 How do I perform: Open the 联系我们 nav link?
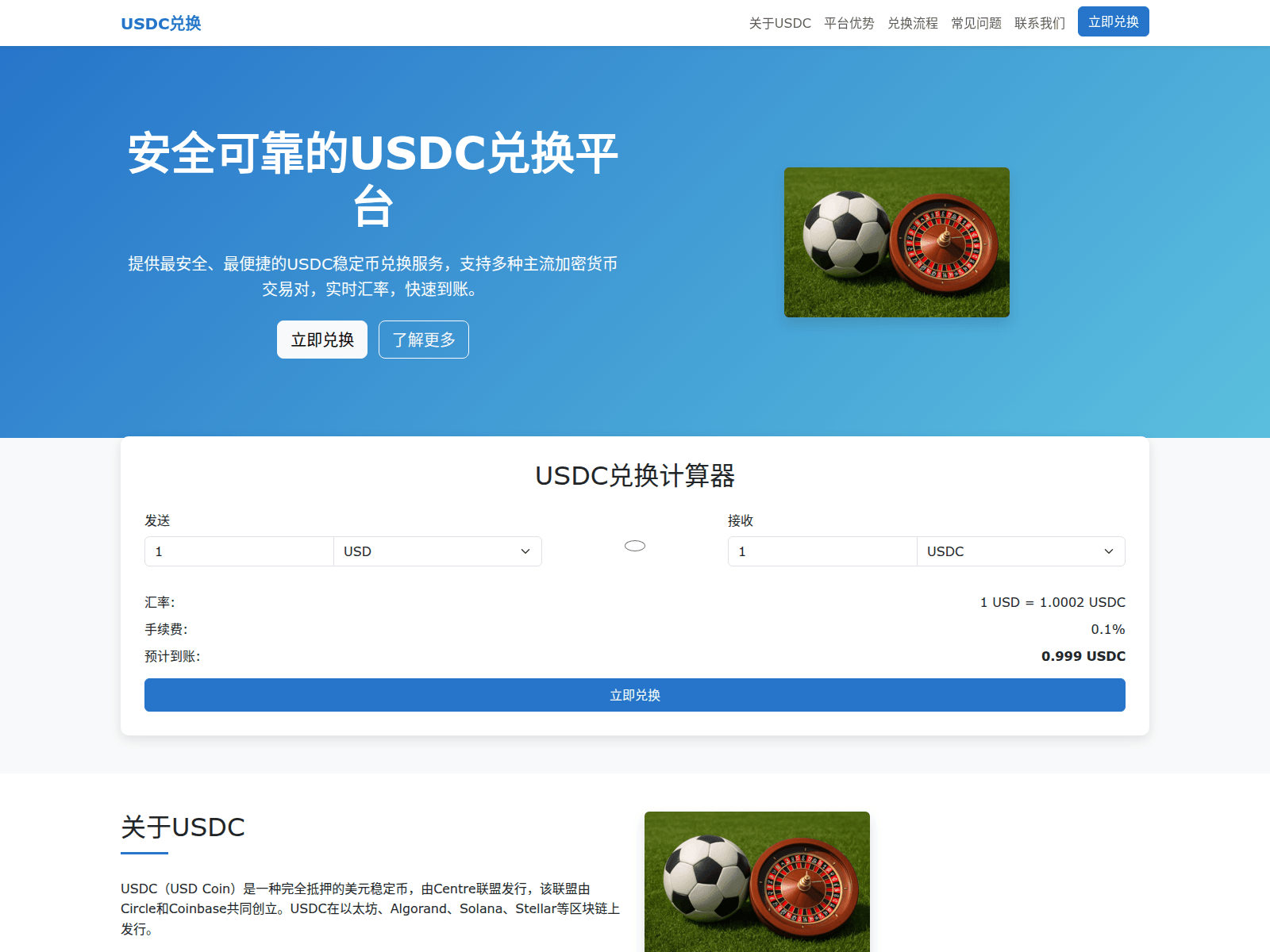click(x=1040, y=24)
